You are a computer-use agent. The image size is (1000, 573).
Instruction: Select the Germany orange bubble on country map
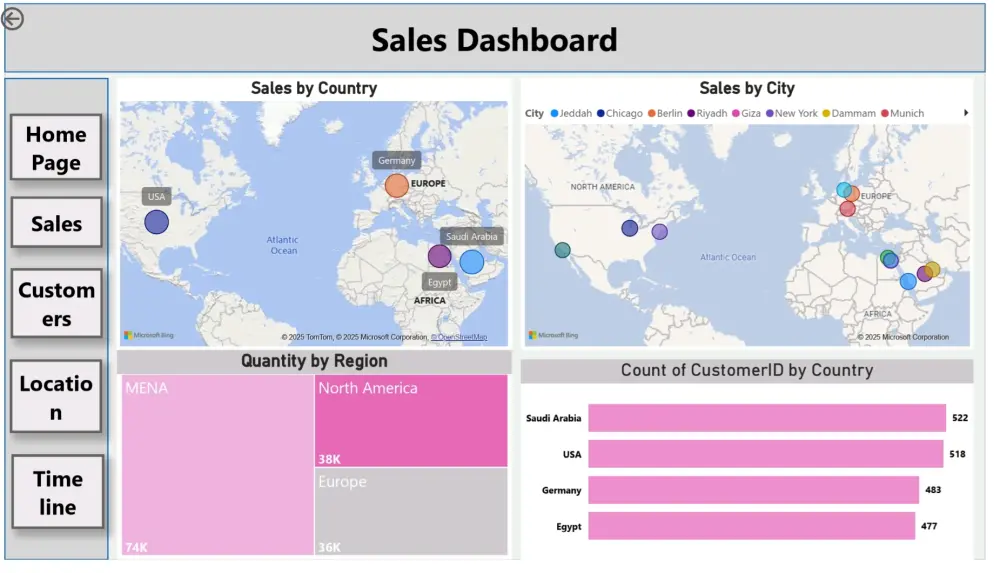point(396,186)
